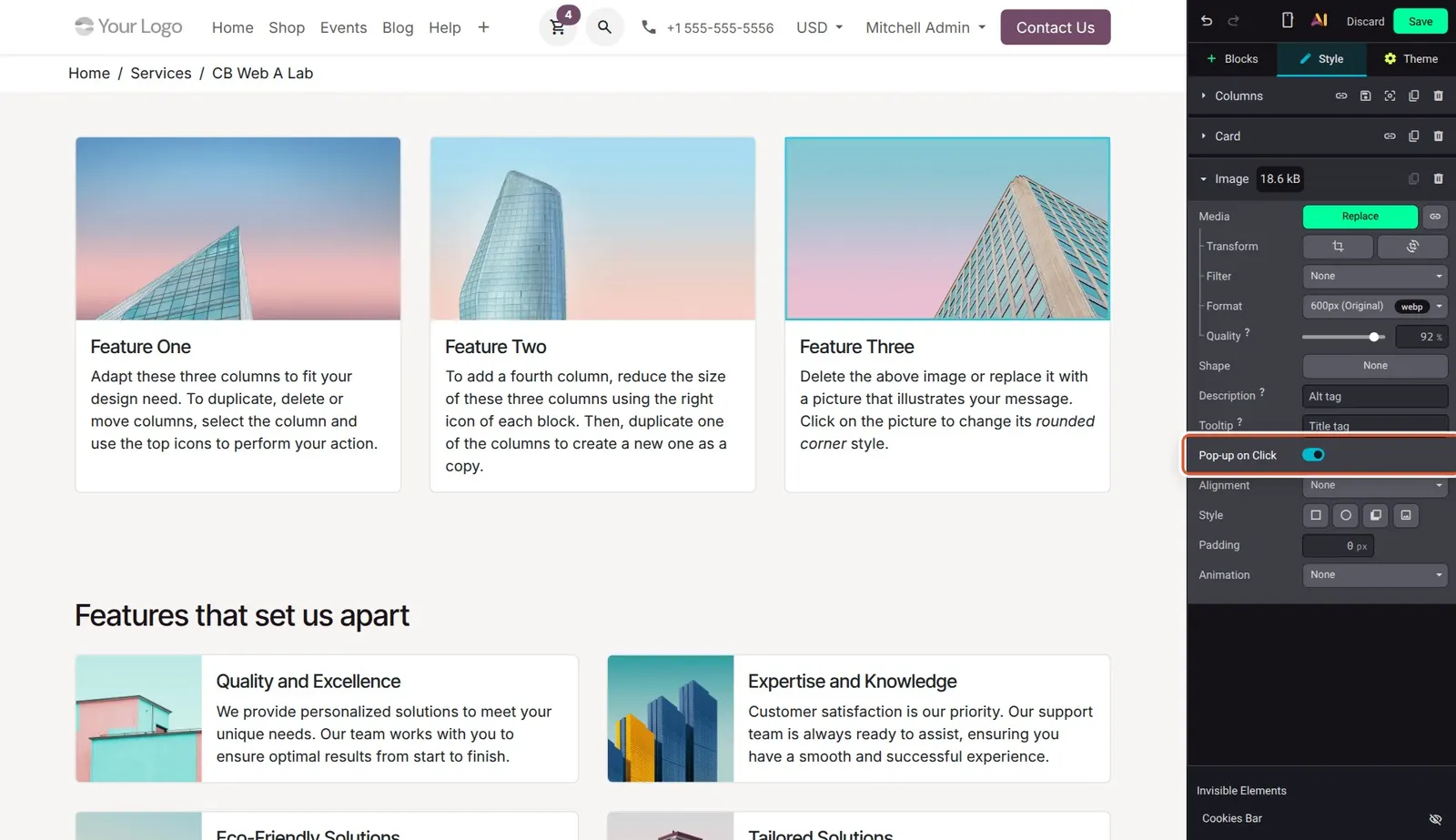Apply the circle image style
The image size is (1456, 840).
1346,515
